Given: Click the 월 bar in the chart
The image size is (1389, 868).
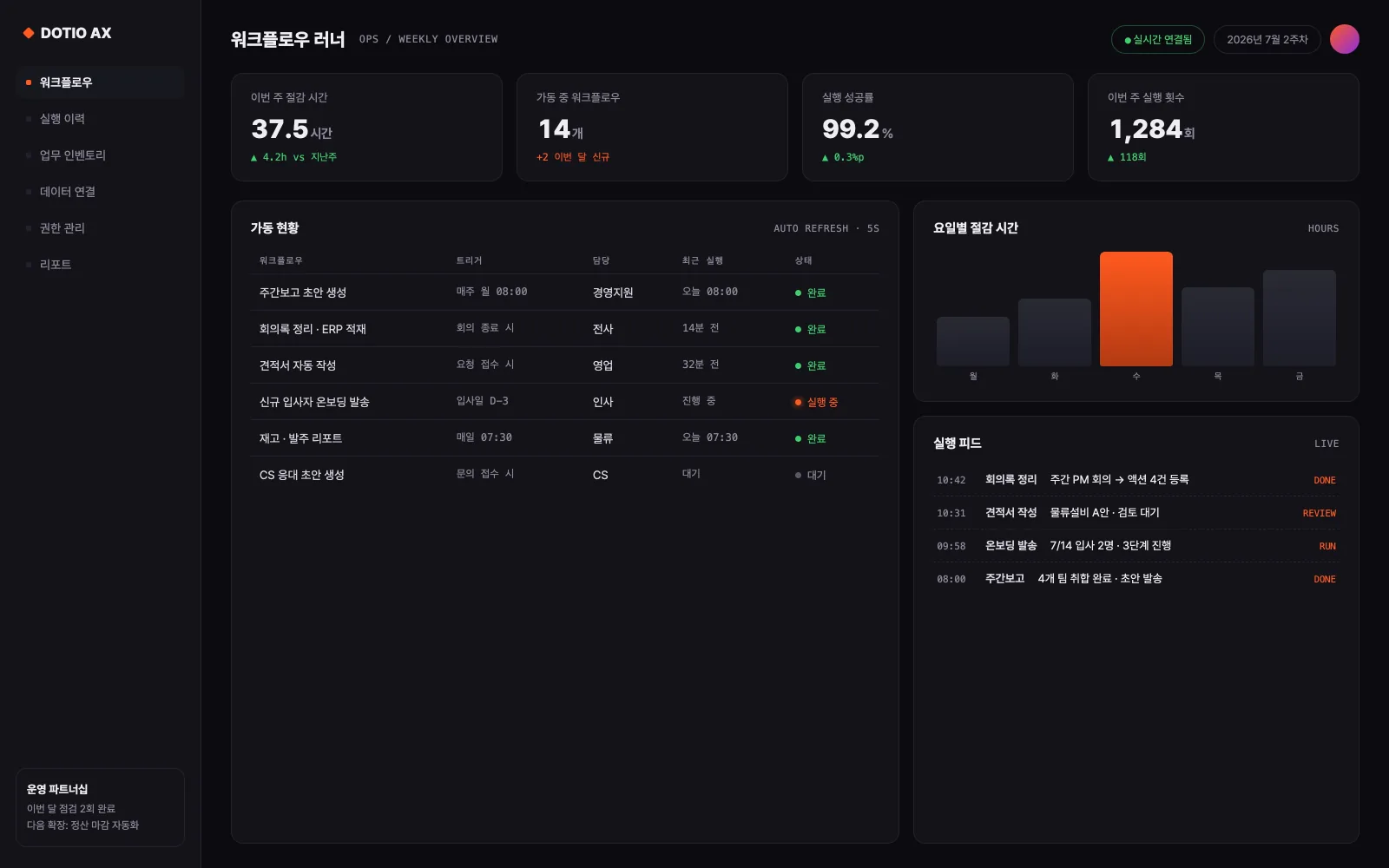Looking at the screenshot, I should click(x=973, y=341).
